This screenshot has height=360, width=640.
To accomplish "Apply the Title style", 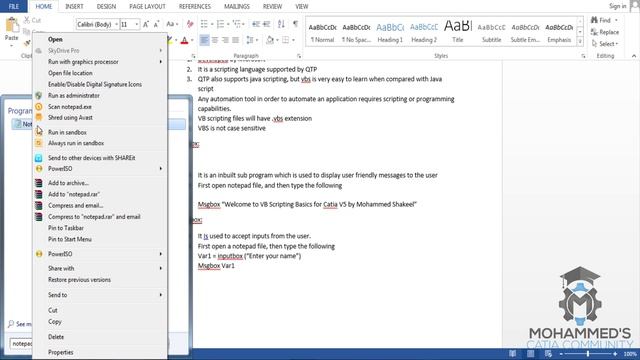I will tap(458, 32).
